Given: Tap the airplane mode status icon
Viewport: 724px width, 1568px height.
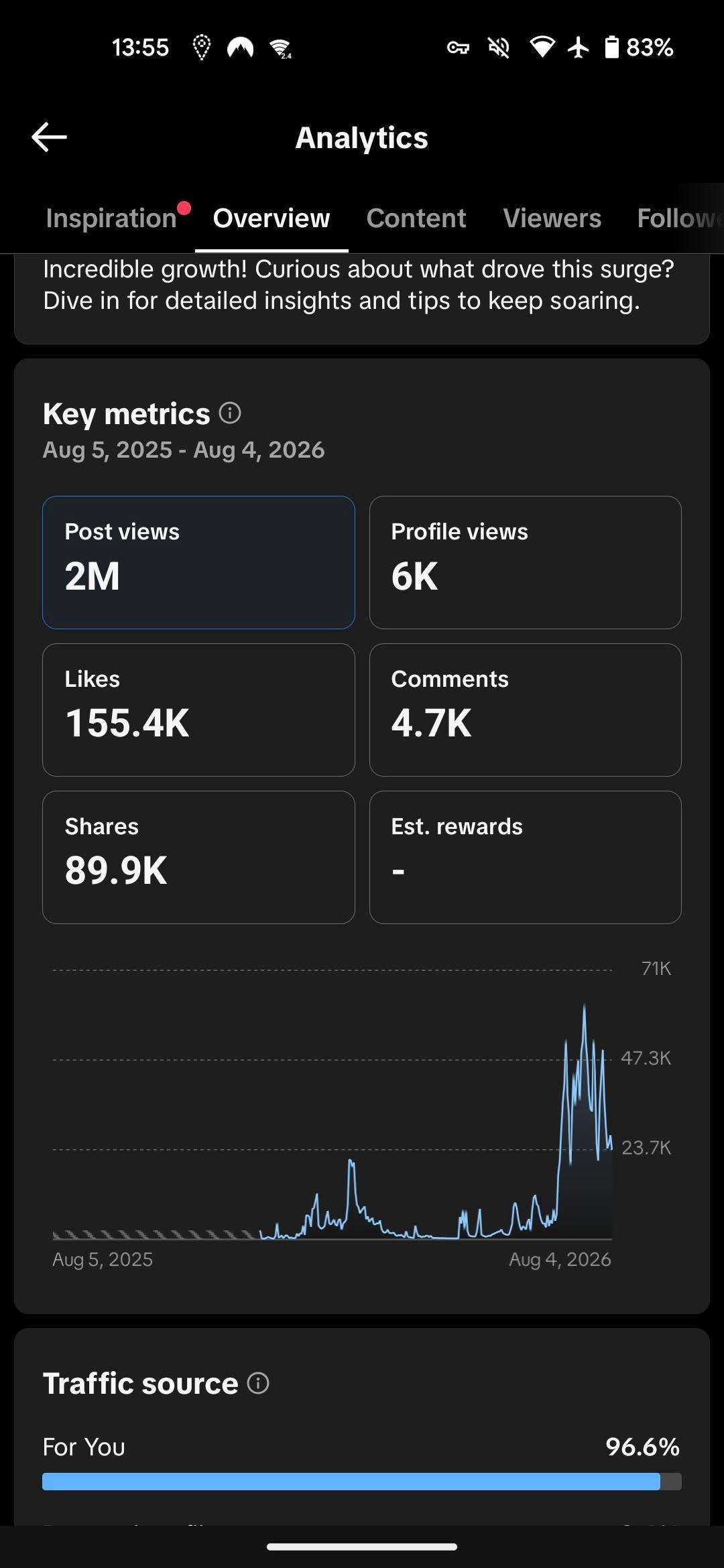Looking at the screenshot, I should [x=578, y=47].
